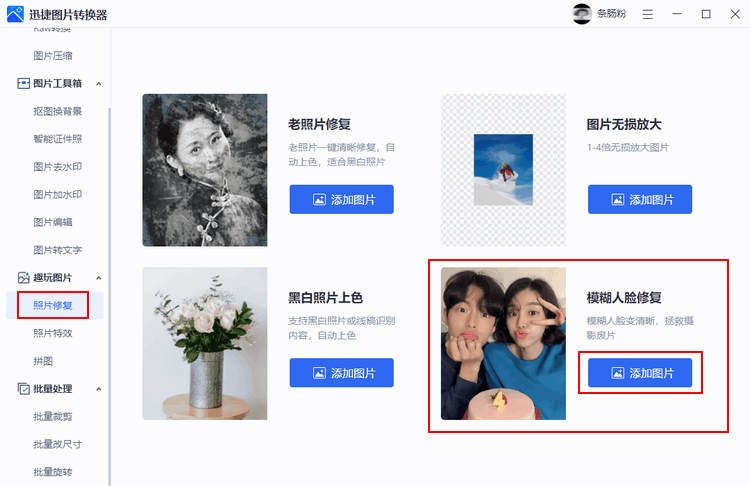This screenshot has width=750, height=486.
Task: Click the 迅捷图片转换器 app logo icon
Action: pyautogui.click(x=15, y=14)
